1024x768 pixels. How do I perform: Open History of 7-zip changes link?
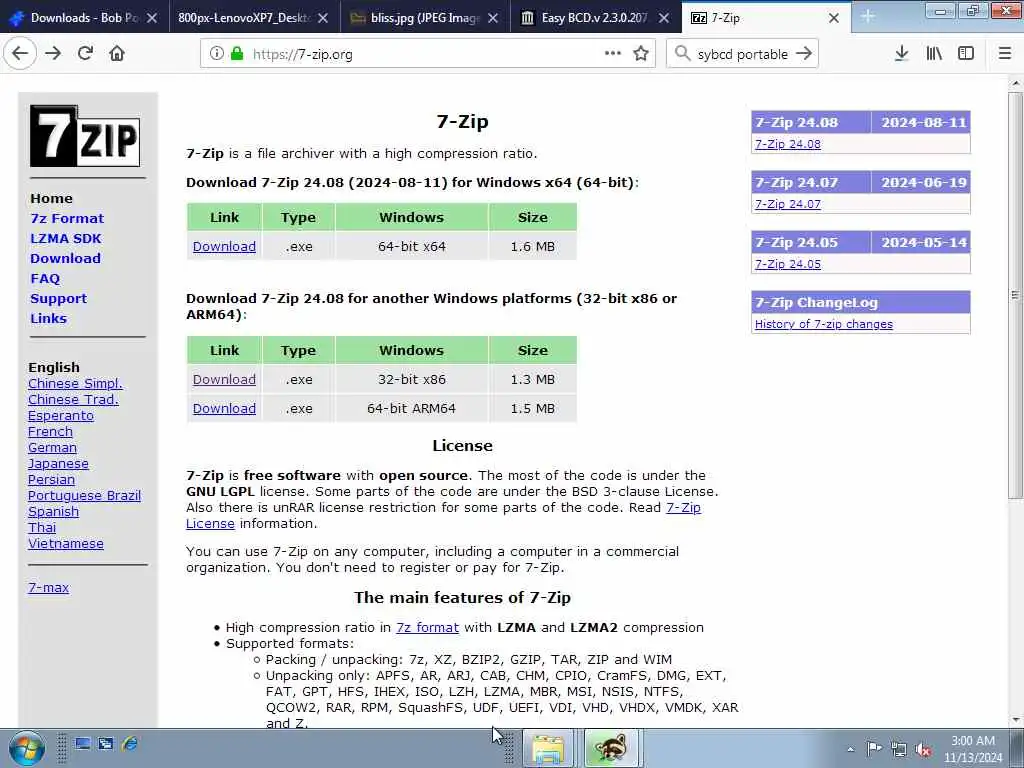tap(824, 324)
